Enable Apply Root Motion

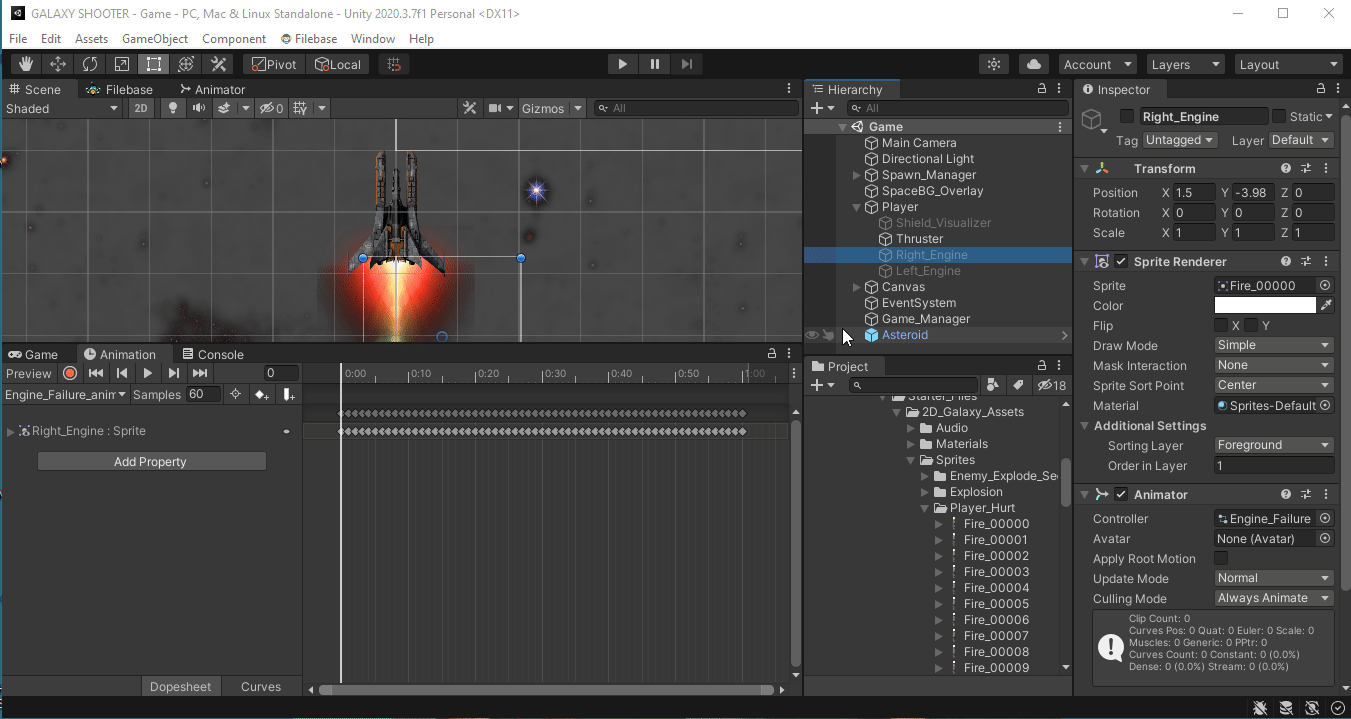pos(1221,559)
